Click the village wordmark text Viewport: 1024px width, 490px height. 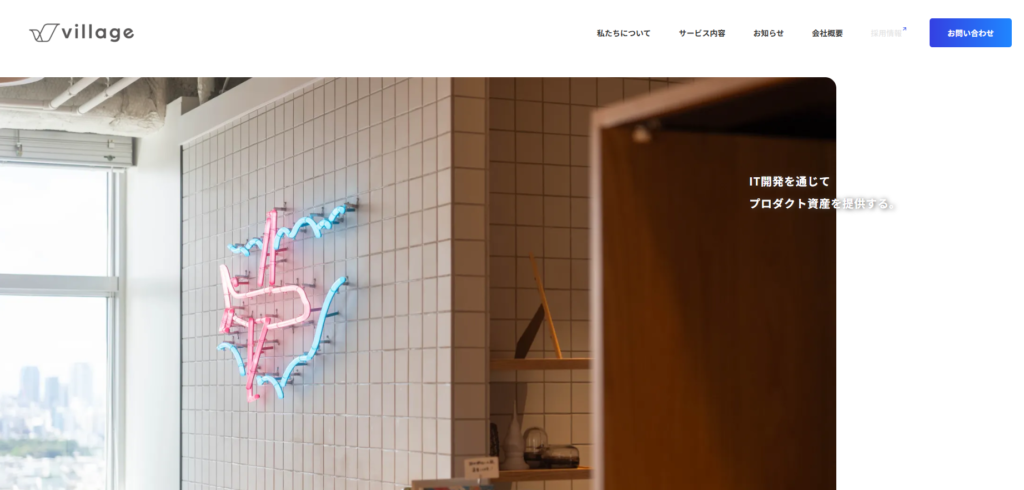point(98,33)
